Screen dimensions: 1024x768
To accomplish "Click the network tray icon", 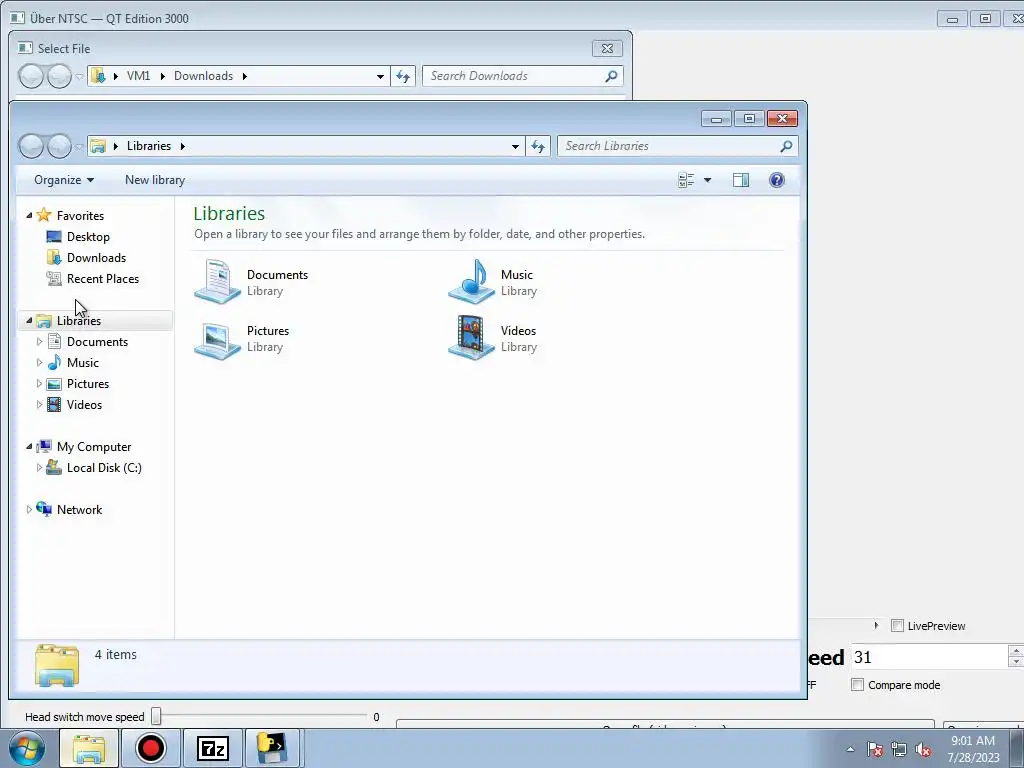I will coord(899,749).
